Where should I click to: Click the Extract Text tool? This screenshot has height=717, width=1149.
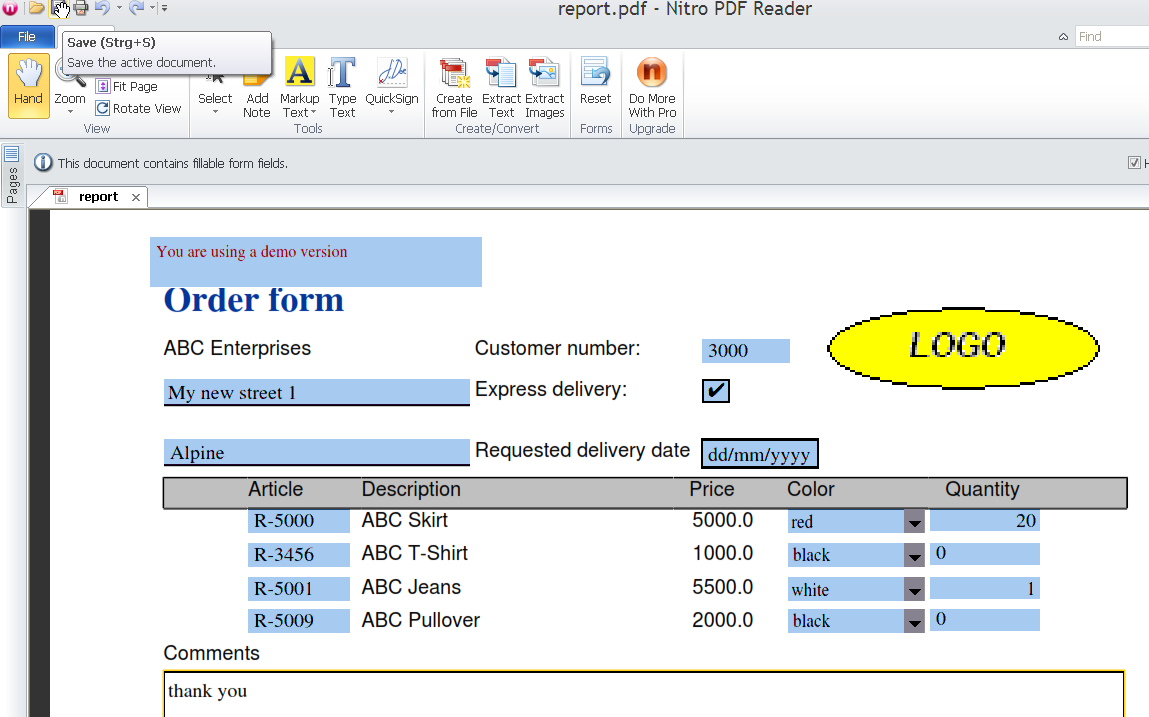[501, 87]
